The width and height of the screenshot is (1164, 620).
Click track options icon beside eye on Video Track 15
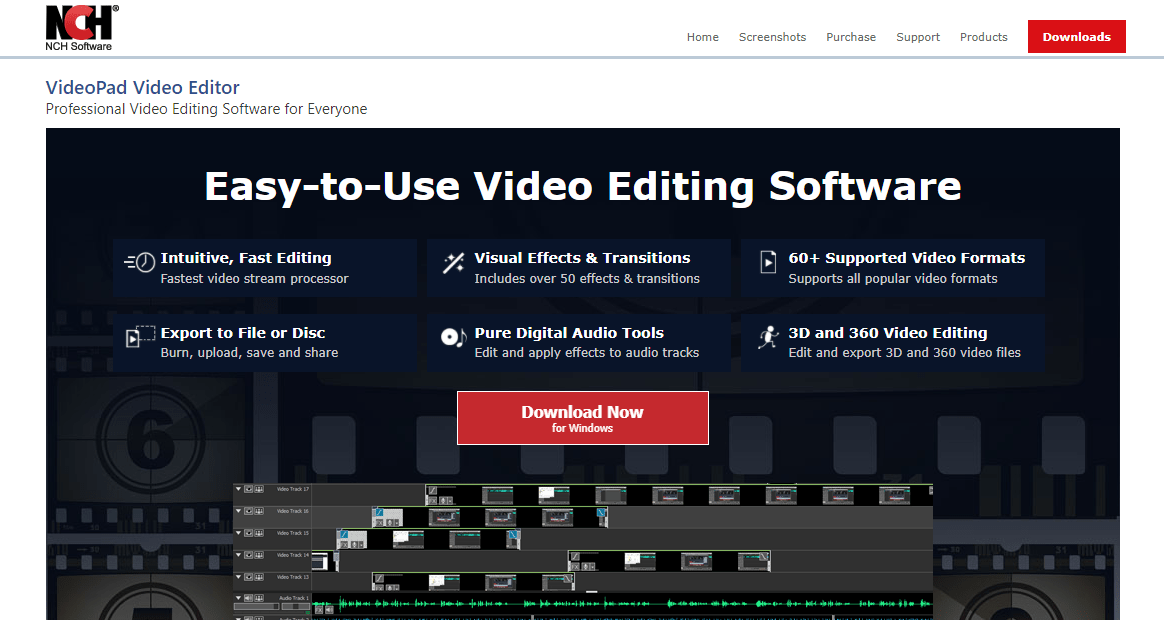(259, 533)
